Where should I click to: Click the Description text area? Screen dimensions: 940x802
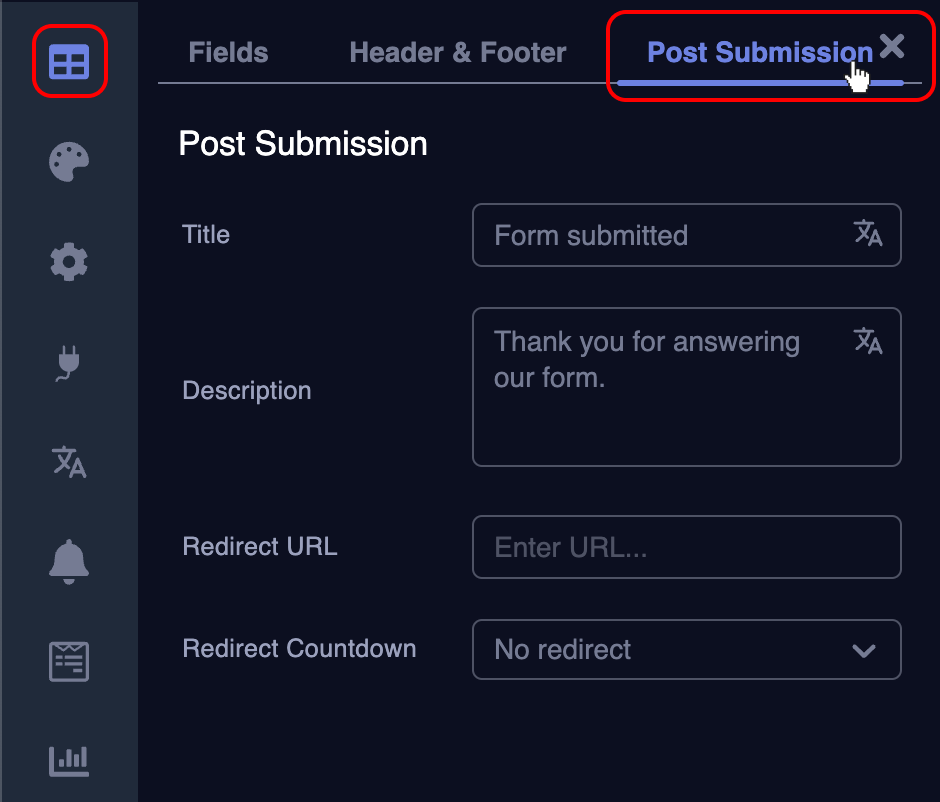(650, 387)
